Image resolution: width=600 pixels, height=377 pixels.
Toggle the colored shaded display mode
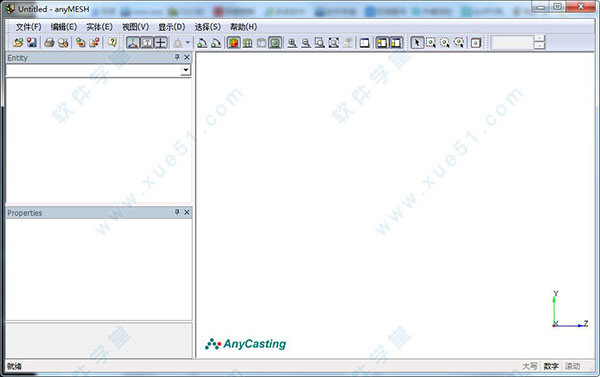point(233,42)
